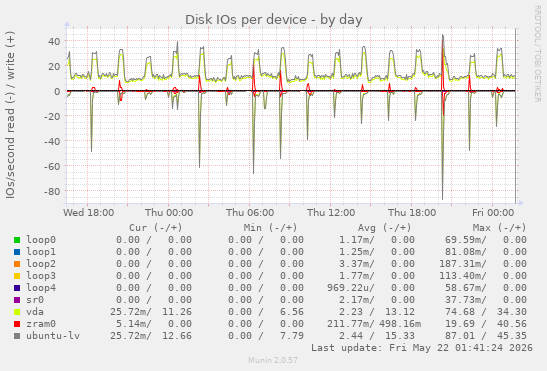Click ubuntu-lv max value '87.01 / 45.35'
Screen dimensions: 547x371
[486, 336]
